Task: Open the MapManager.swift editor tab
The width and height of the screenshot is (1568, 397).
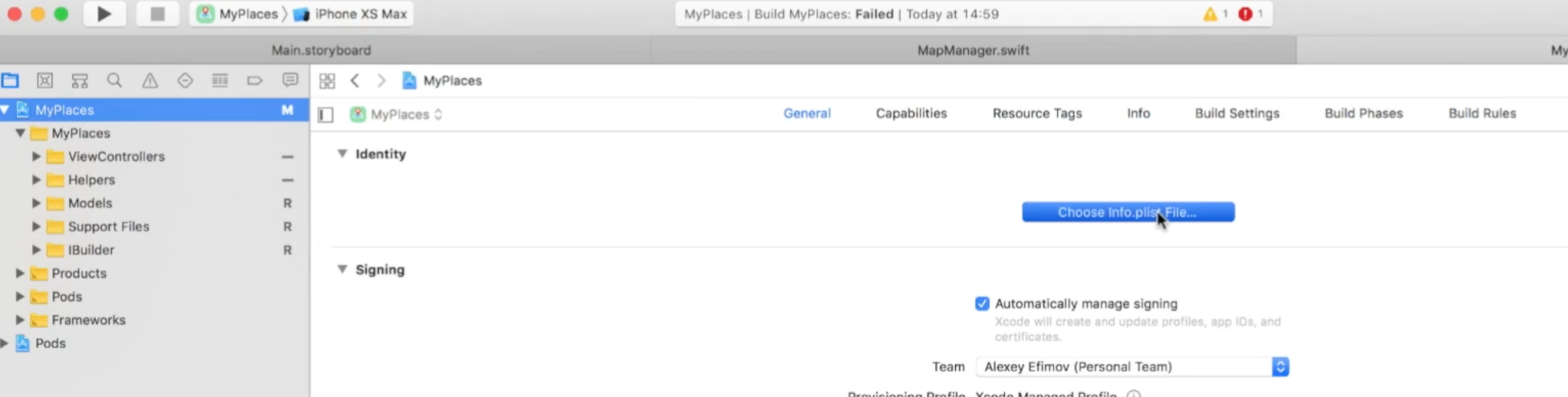Action: [973, 50]
